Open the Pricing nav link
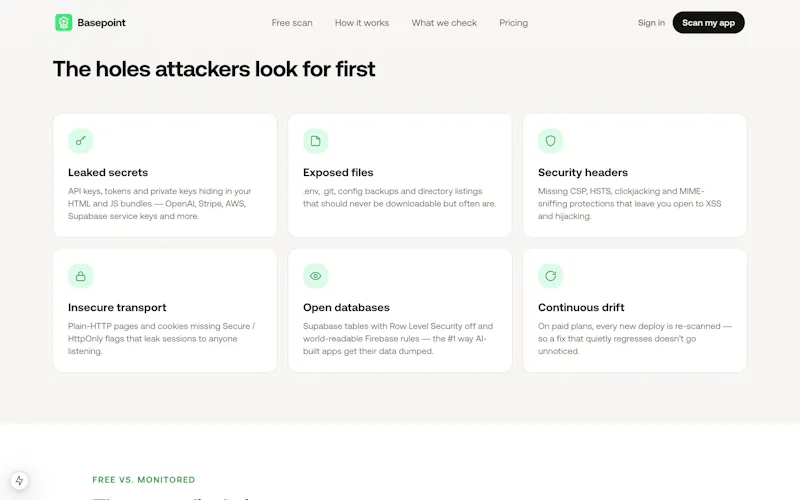 click(513, 23)
